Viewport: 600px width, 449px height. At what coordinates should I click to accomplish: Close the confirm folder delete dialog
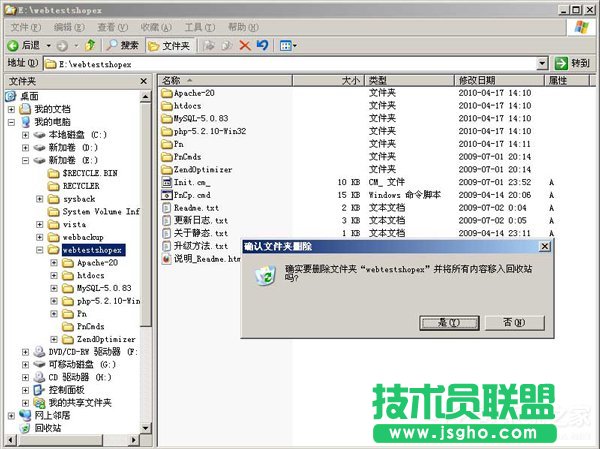544,247
